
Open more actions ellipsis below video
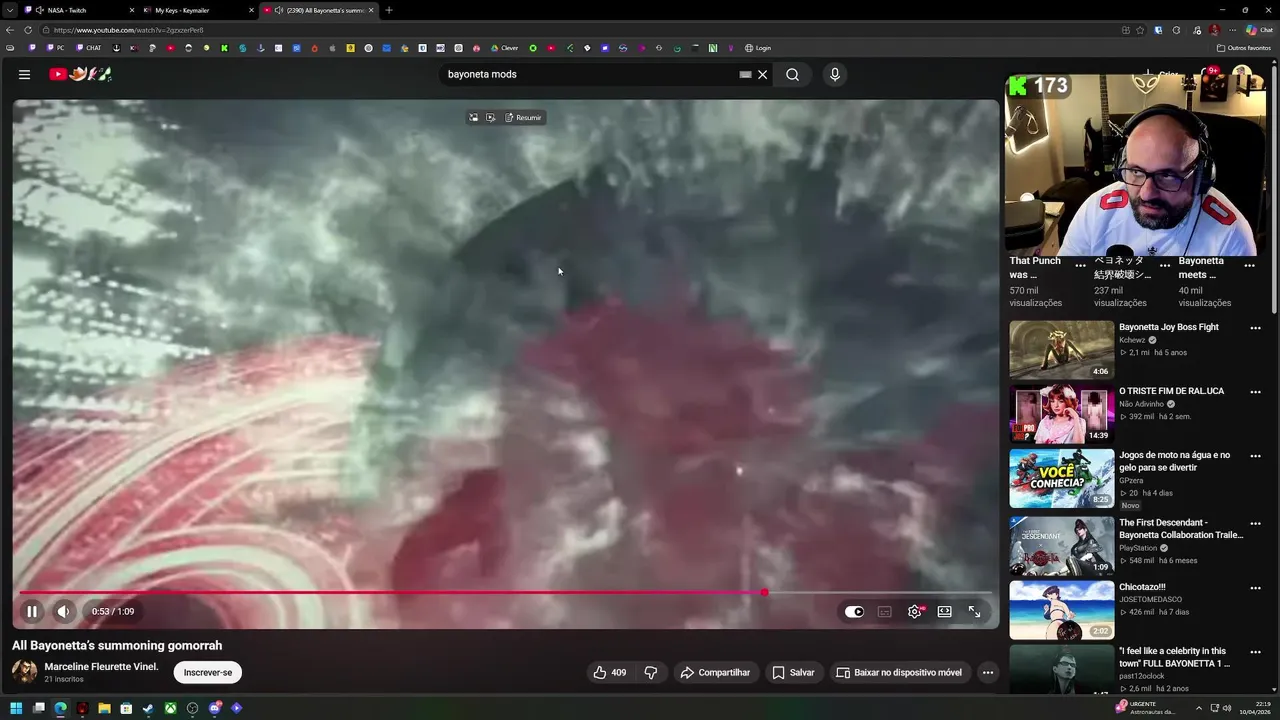click(x=988, y=672)
